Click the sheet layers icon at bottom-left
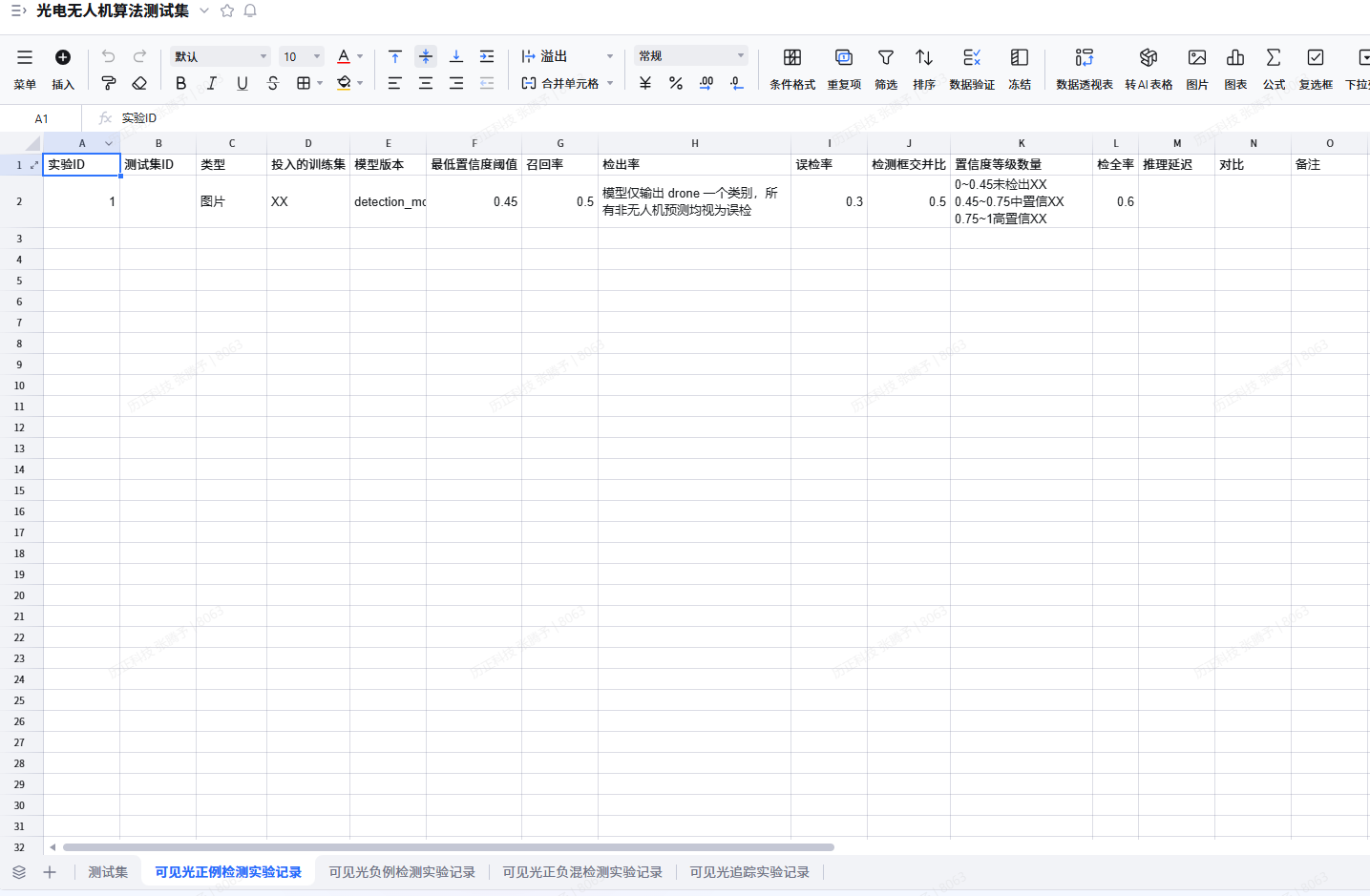Viewport: 1370px width, 896px height. [19, 872]
